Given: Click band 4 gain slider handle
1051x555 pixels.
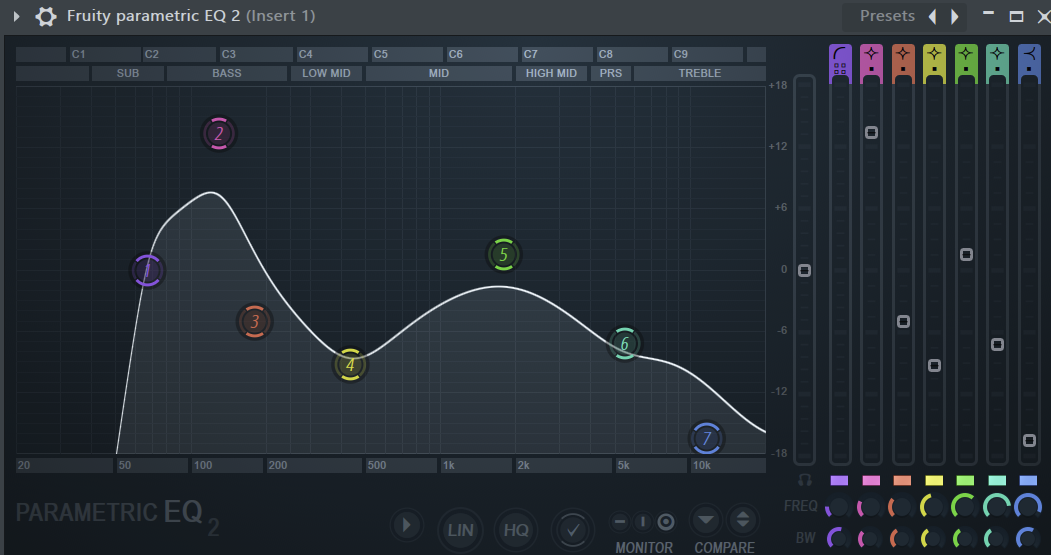Looking at the screenshot, I should [x=934, y=365].
